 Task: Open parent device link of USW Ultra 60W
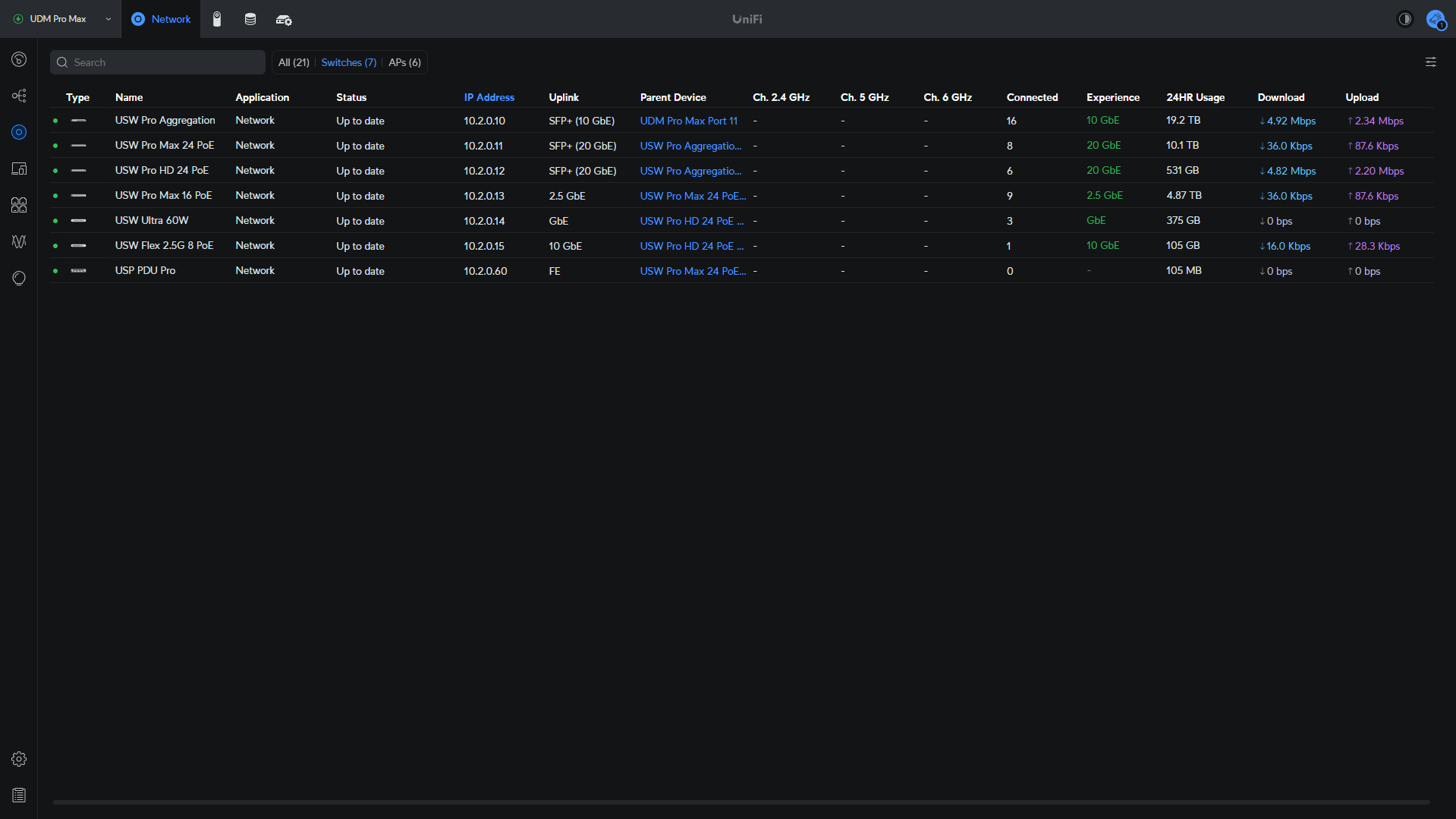tap(692, 221)
